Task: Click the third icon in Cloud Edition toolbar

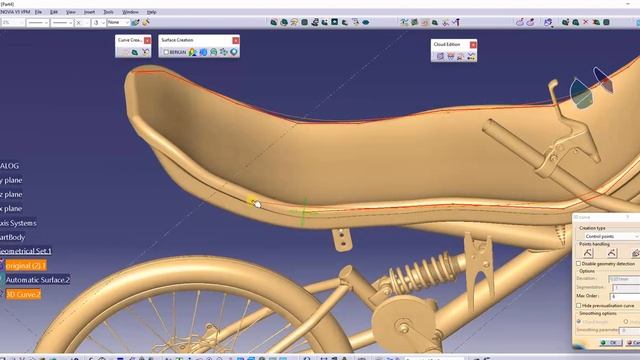Action: pyautogui.click(x=460, y=57)
